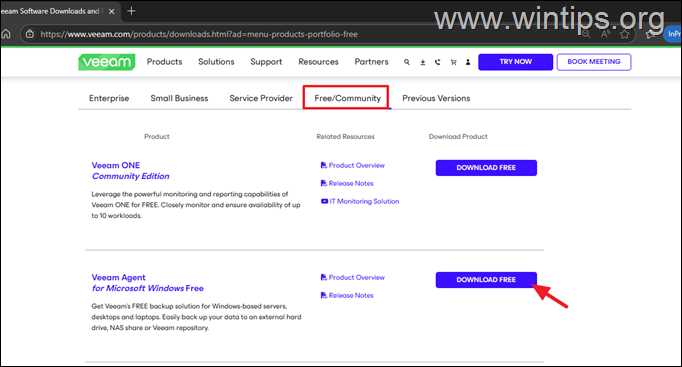Click the site lock icon in address bar
682x367 pixels.
pyautogui.click(x=30, y=34)
